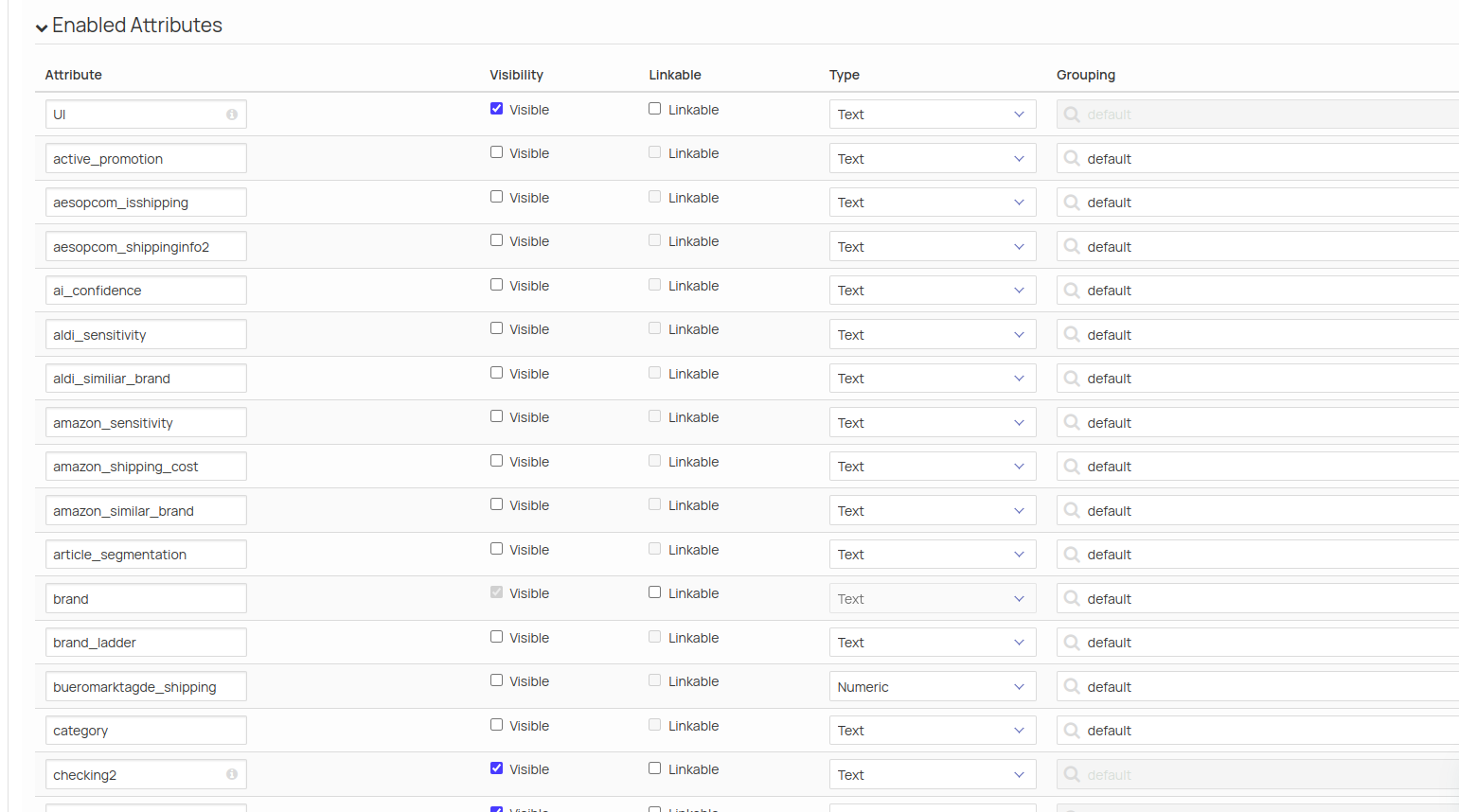The height and width of the screenshot is (812, 1459).
Task: Click search icon in aesopcom_isshipping grouping field
Action: (x=1072, y=203)
